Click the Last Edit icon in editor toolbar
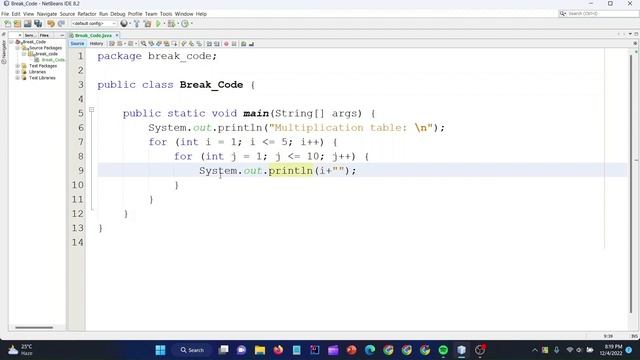This screenshot has width=640, height=360. (111, 44)
